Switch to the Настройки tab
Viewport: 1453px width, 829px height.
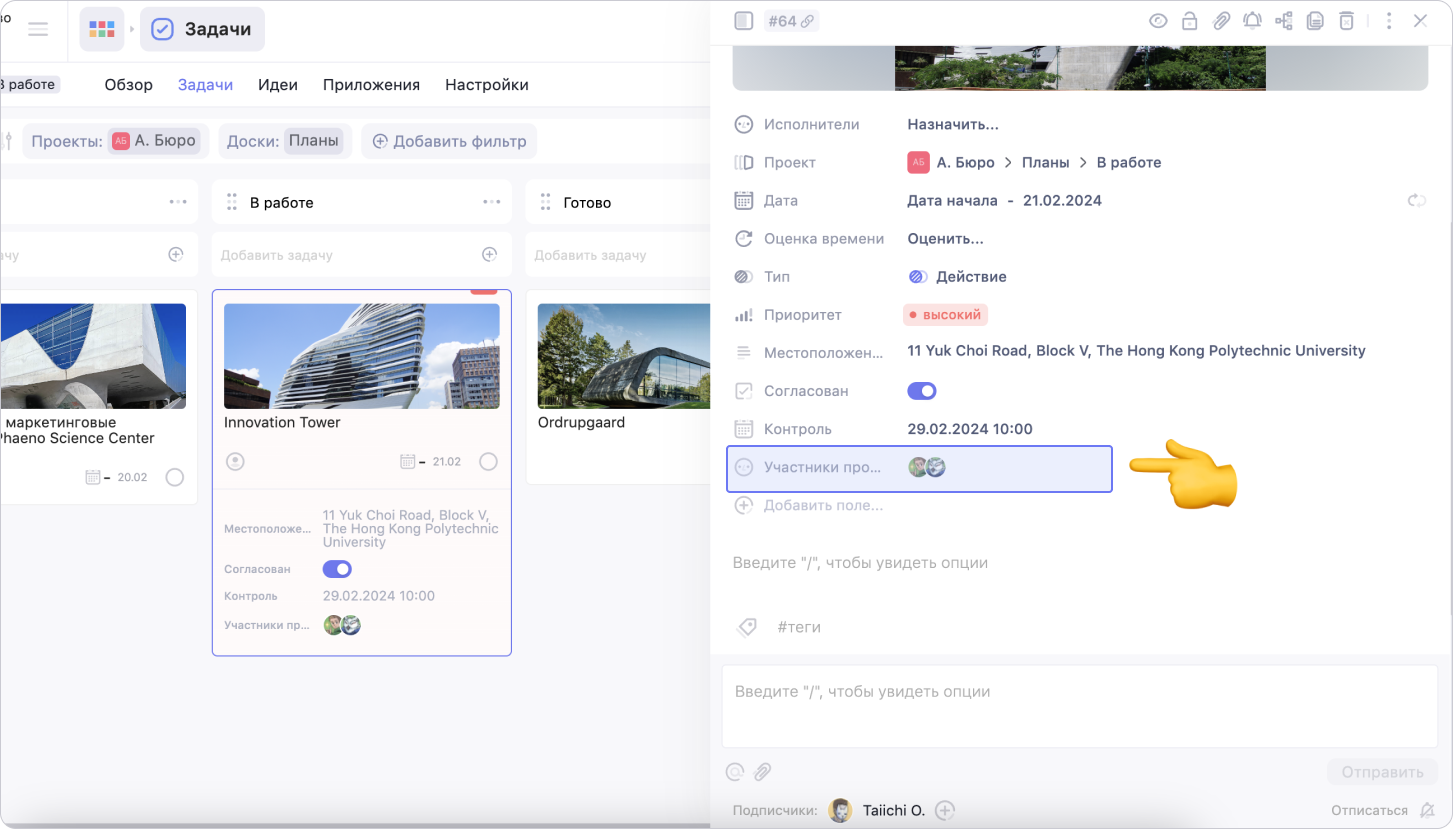(x=487, y=85)
